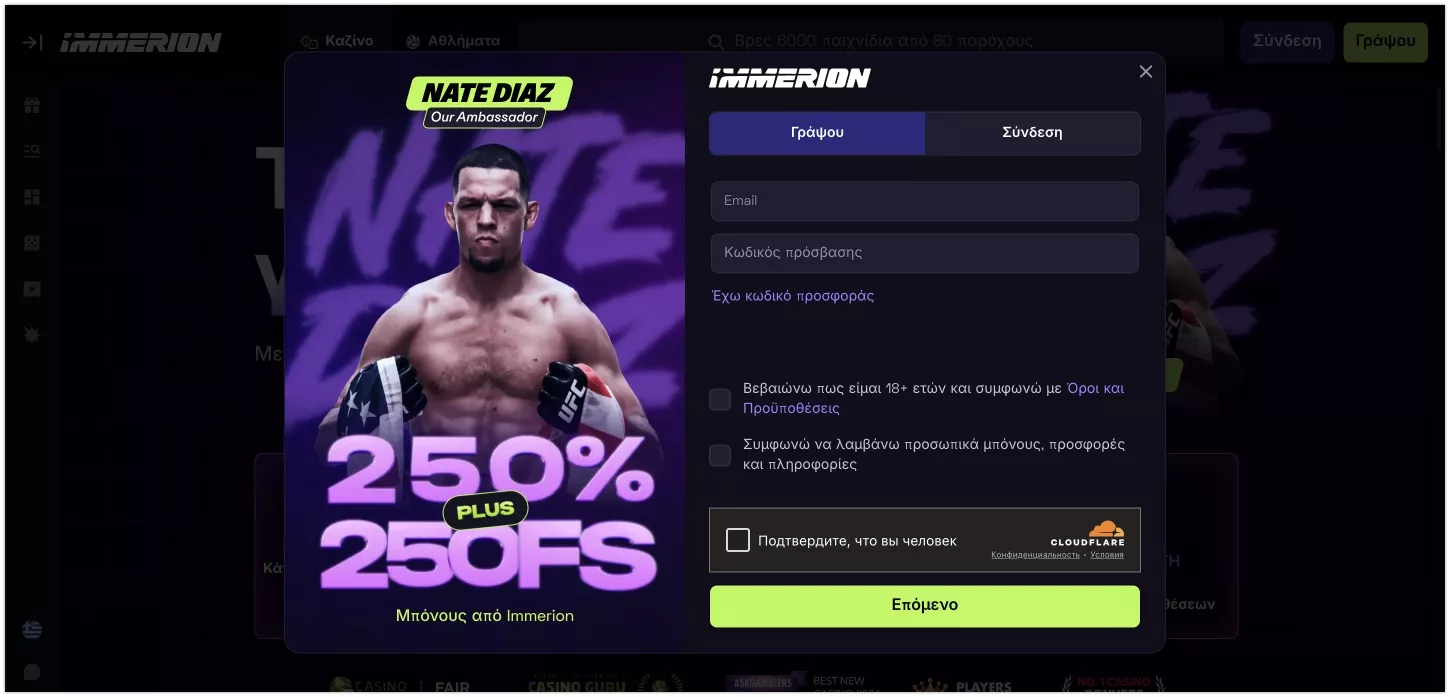
Task: Open the live video sidebar icon
Action: (x=32, y=289)
